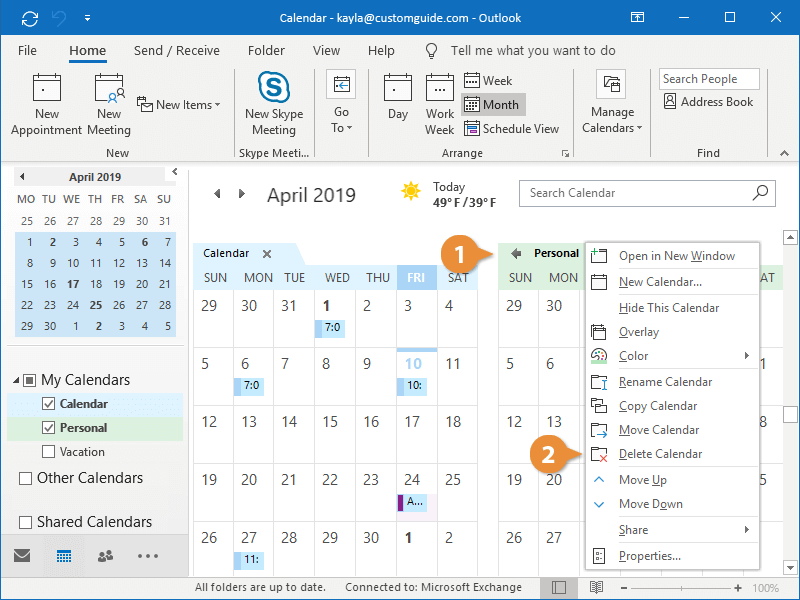
Task: Click the Send/Receive All Folders sync icon
Action: click(x=30, y=19)
